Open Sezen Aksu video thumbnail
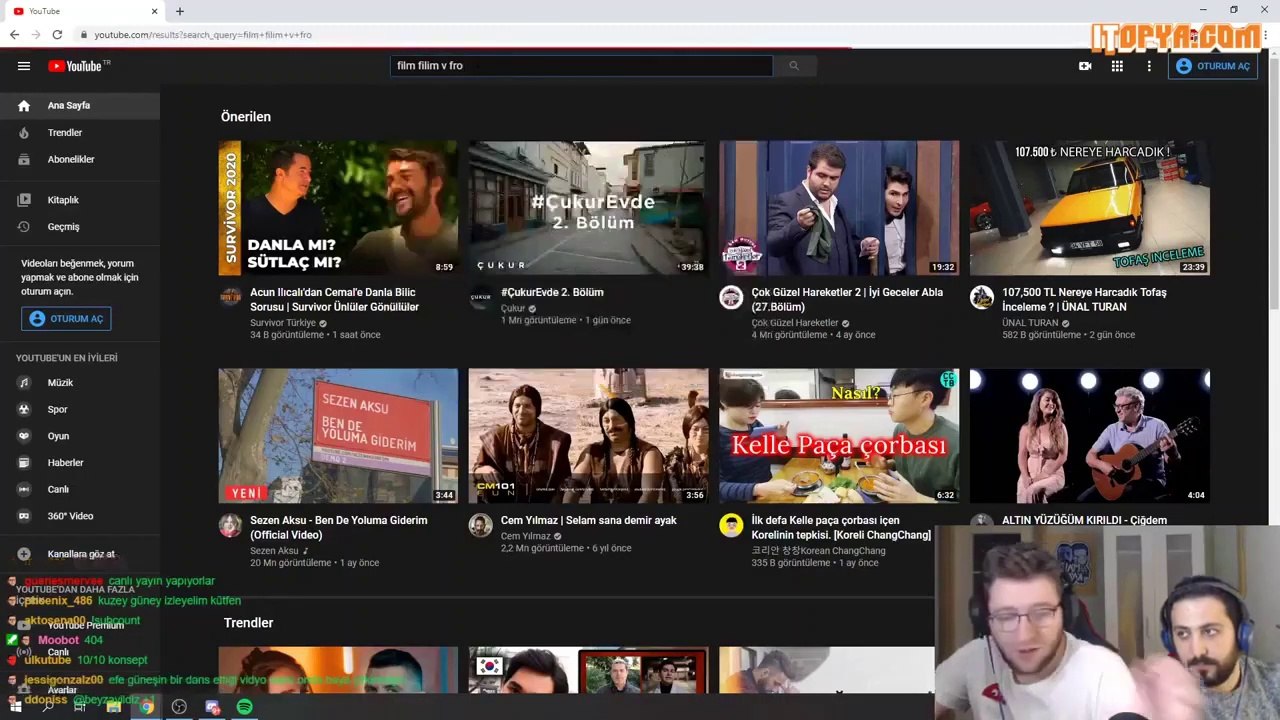 (338, 436)
